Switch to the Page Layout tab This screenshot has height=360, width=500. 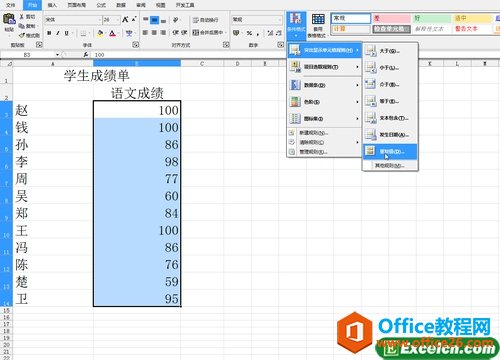(x=77, y=5)
